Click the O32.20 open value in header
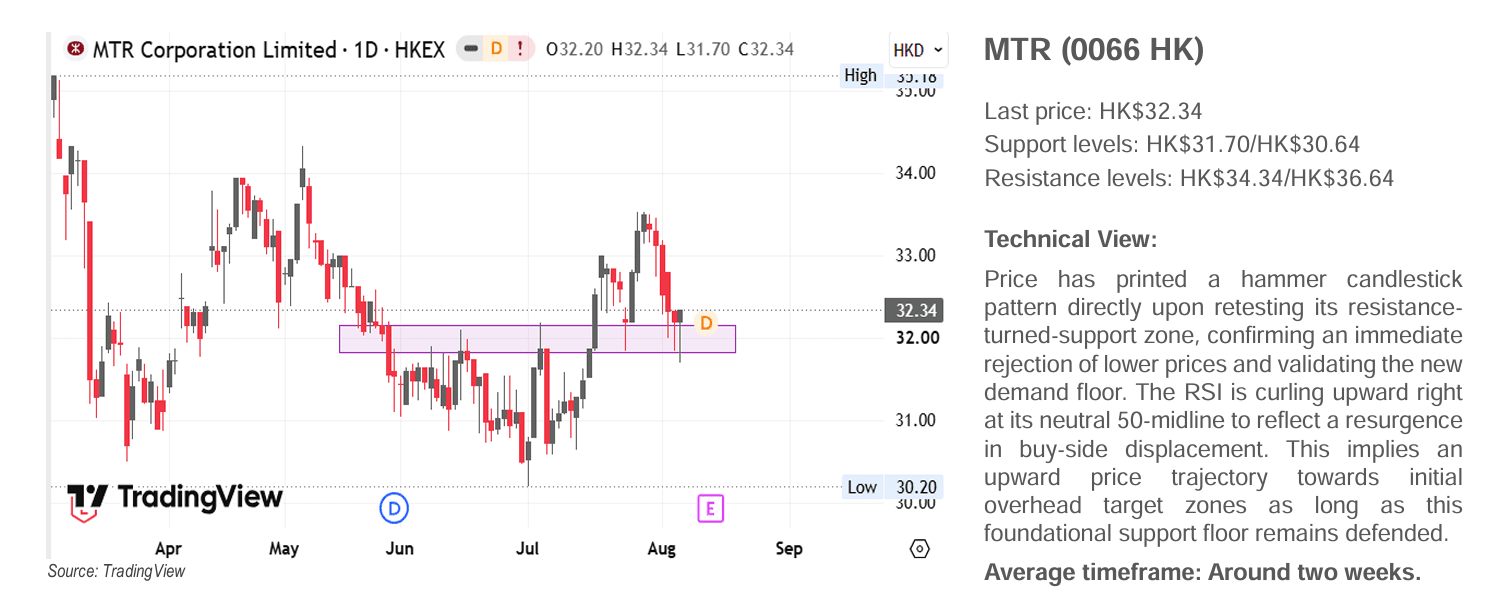 (574, 49)
